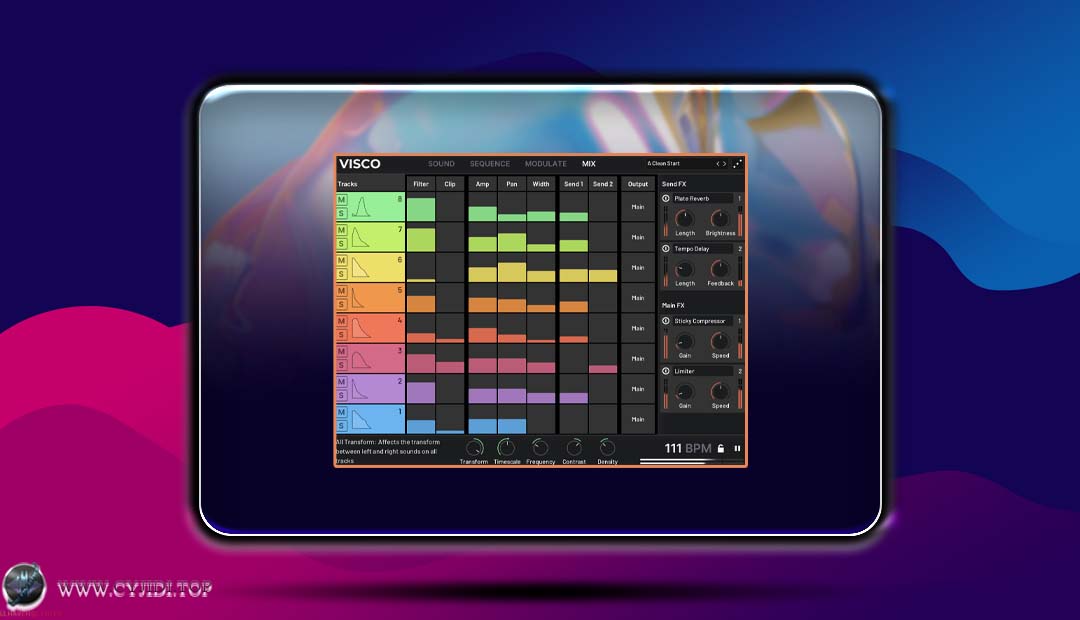Click Limiter Speed knob
Screen dimensions: 1080x620
[x=720, y=392]
